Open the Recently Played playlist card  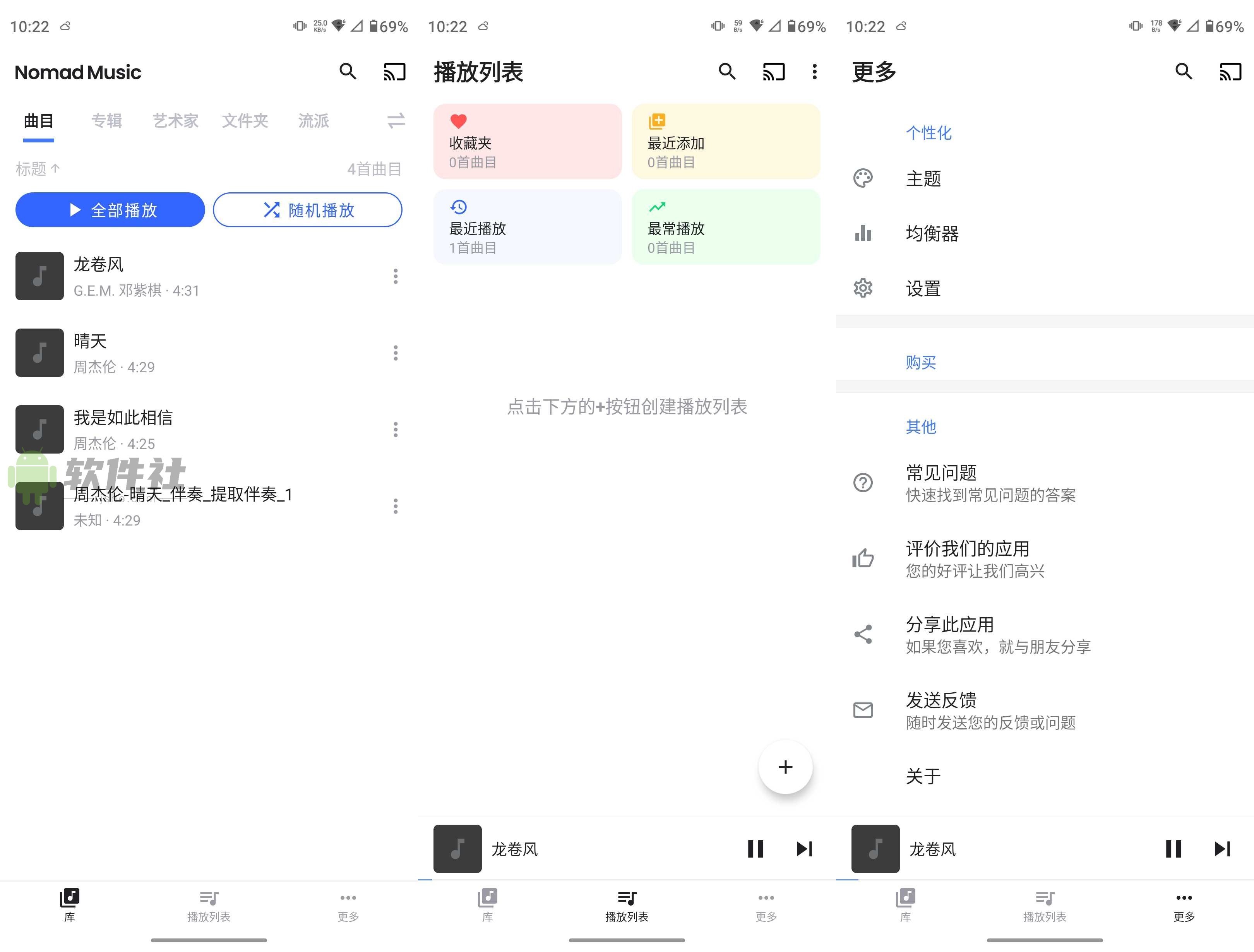527,227
